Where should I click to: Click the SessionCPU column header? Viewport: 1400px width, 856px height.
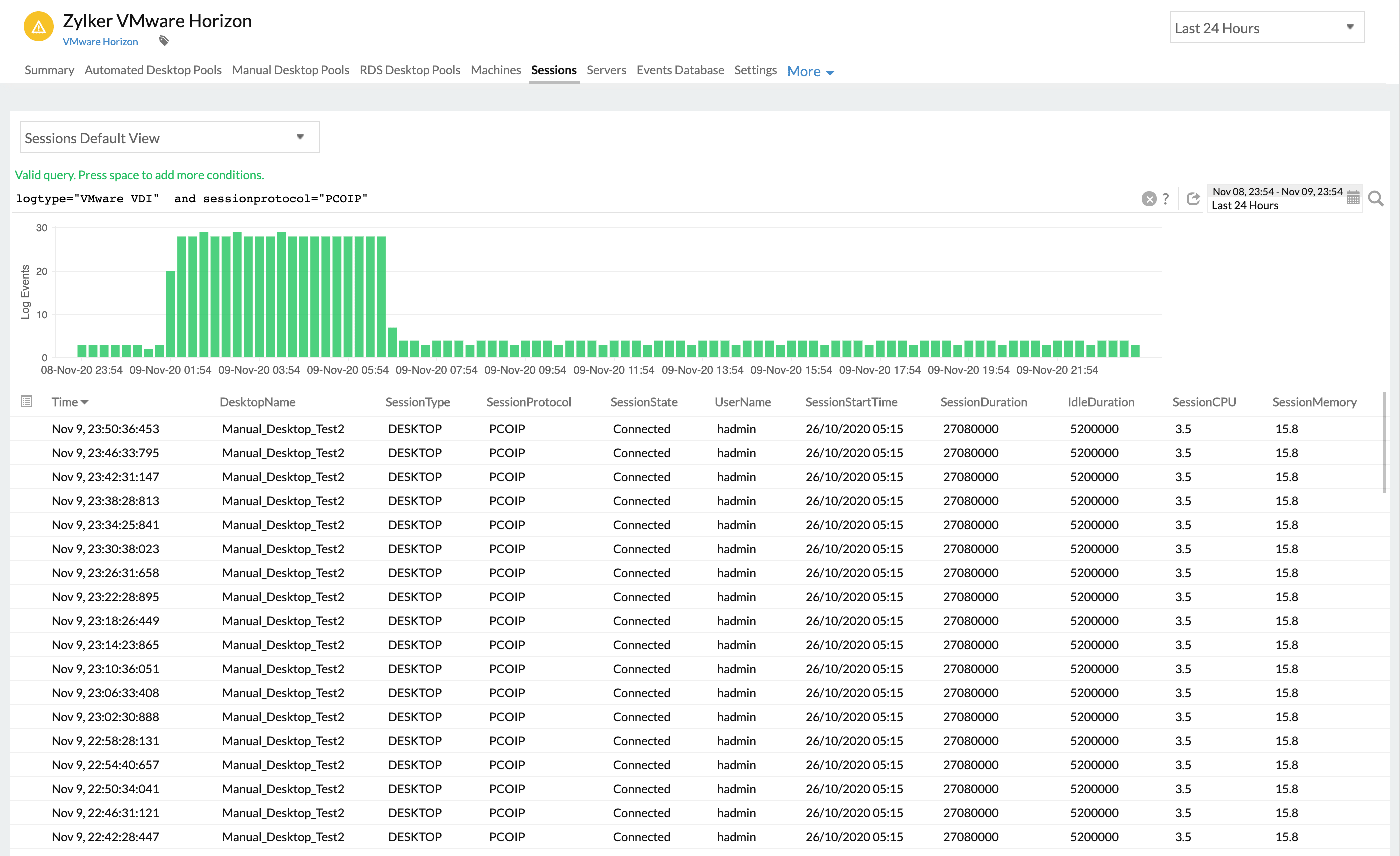point(1204,402)
